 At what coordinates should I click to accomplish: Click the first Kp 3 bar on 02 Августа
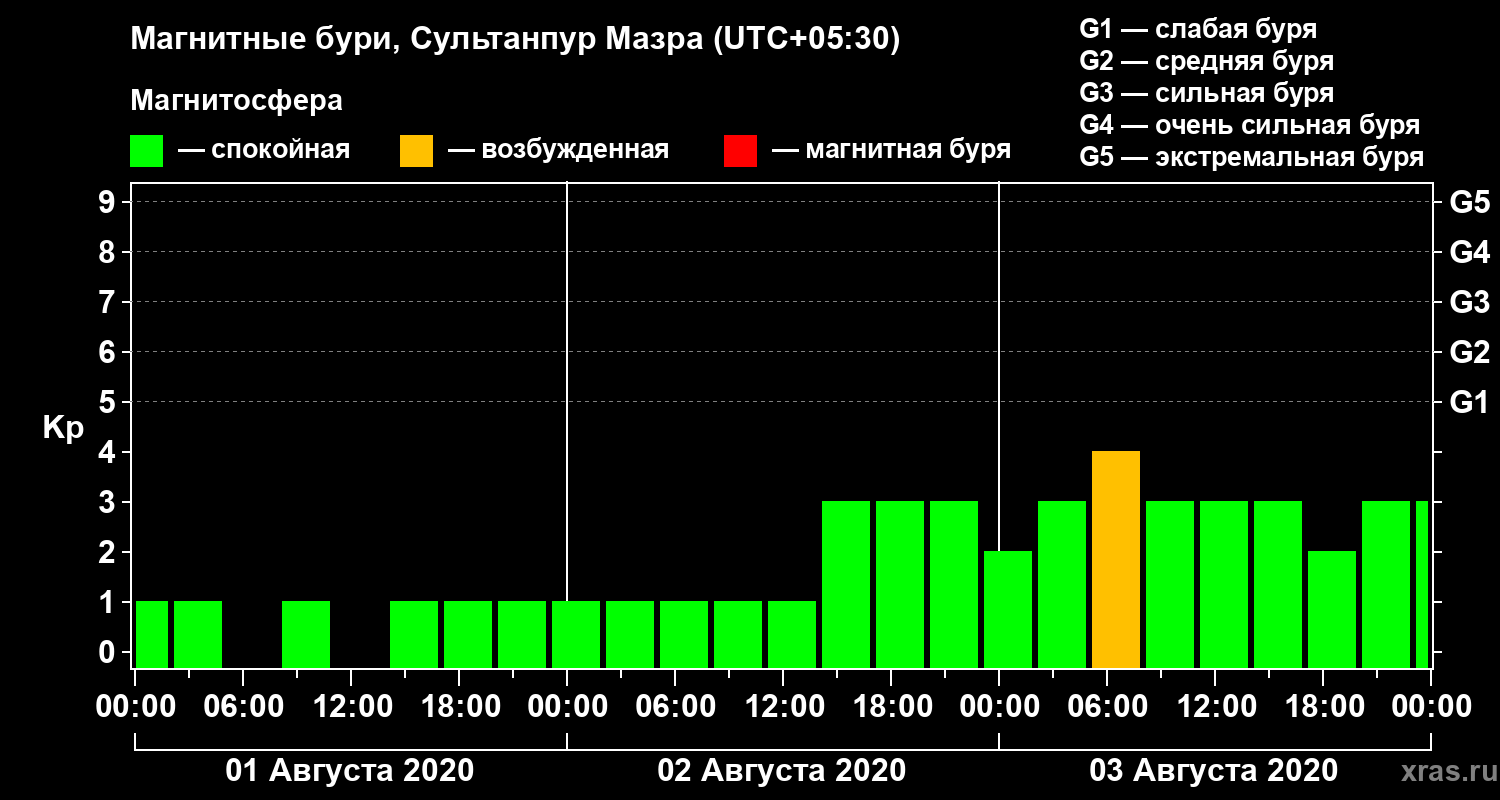[x=846, y=585]
